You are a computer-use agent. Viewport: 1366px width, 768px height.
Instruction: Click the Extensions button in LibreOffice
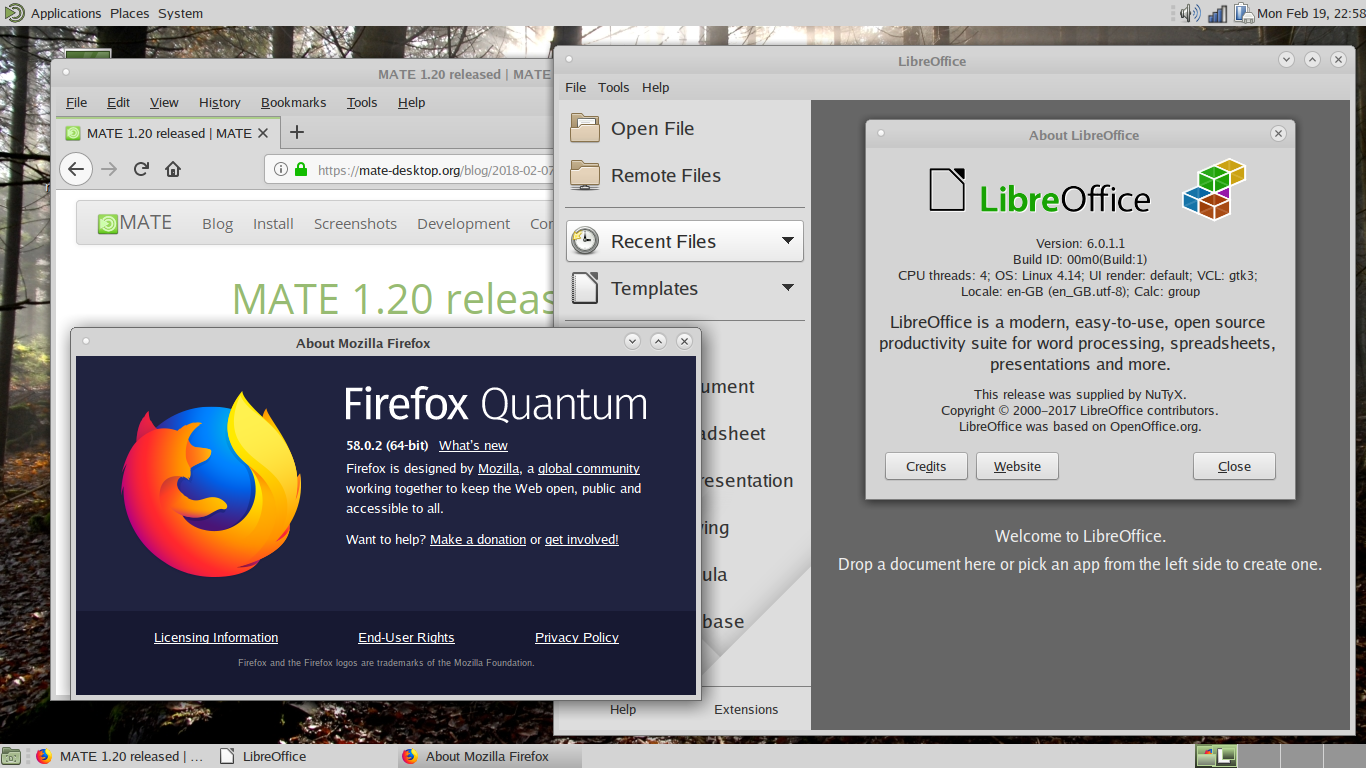(746, 709)
